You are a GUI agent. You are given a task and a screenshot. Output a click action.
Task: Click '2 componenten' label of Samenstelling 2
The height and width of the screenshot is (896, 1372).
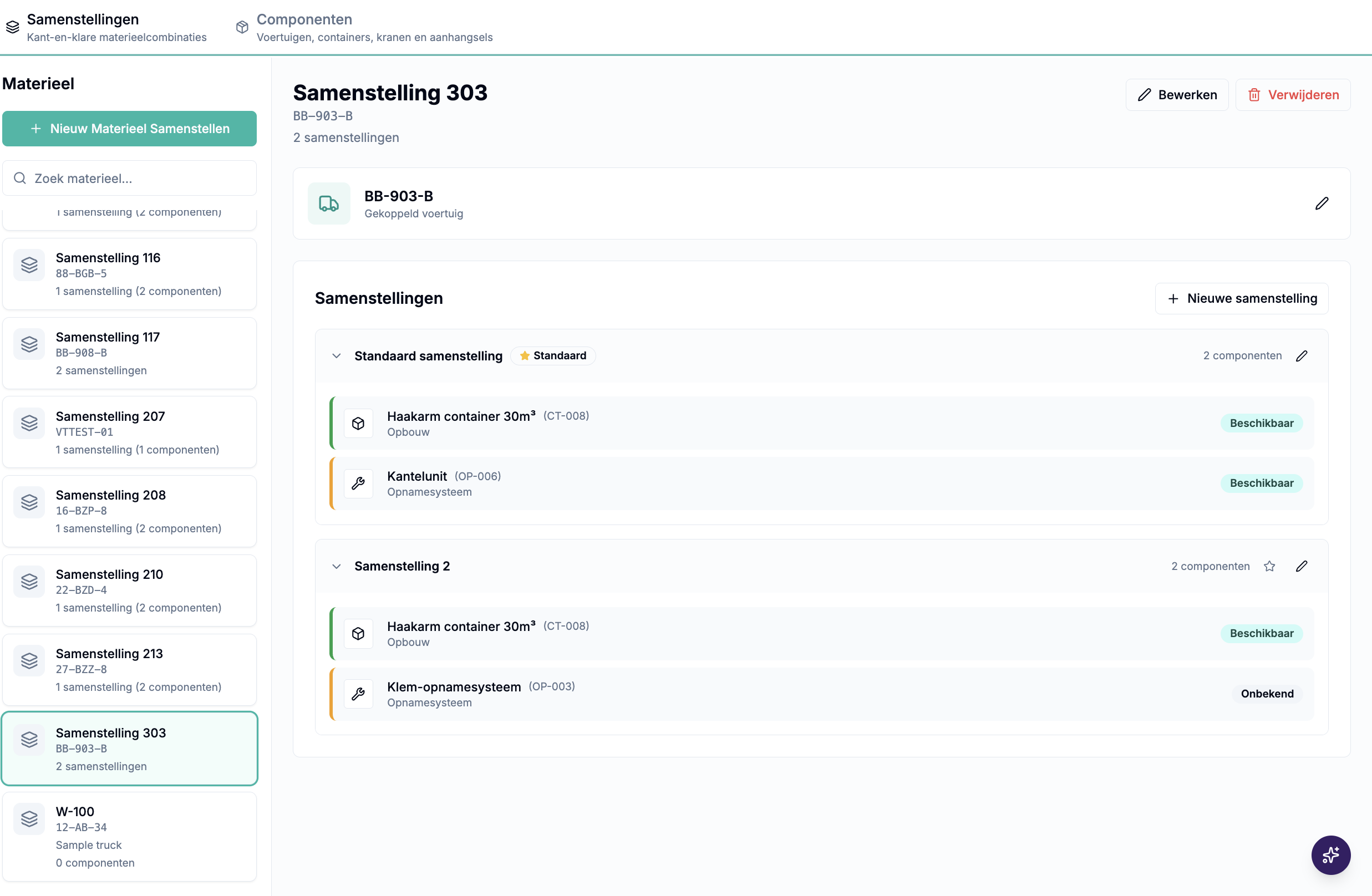click(1210, 567)
